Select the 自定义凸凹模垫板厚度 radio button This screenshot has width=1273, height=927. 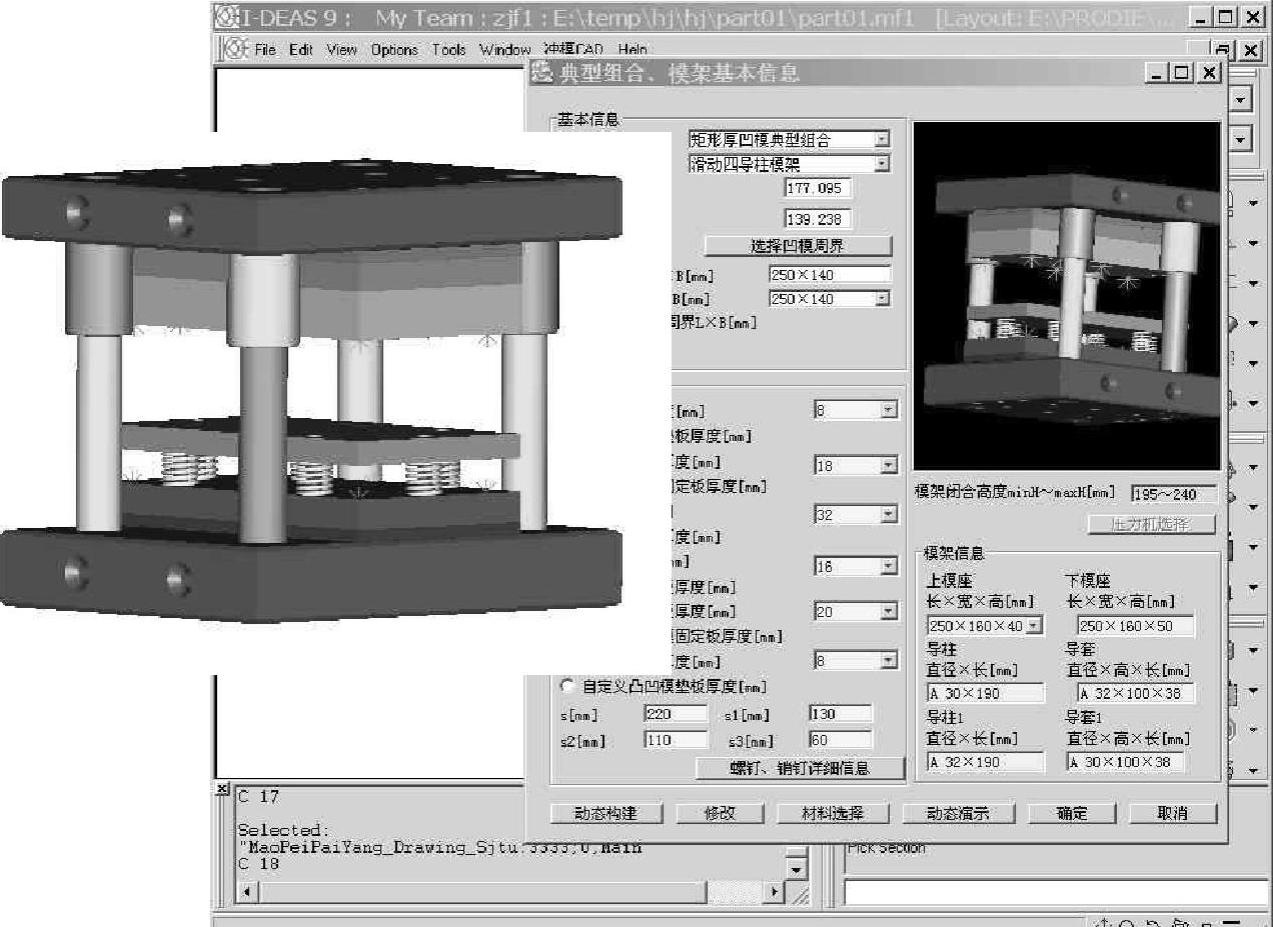[567, 687]
